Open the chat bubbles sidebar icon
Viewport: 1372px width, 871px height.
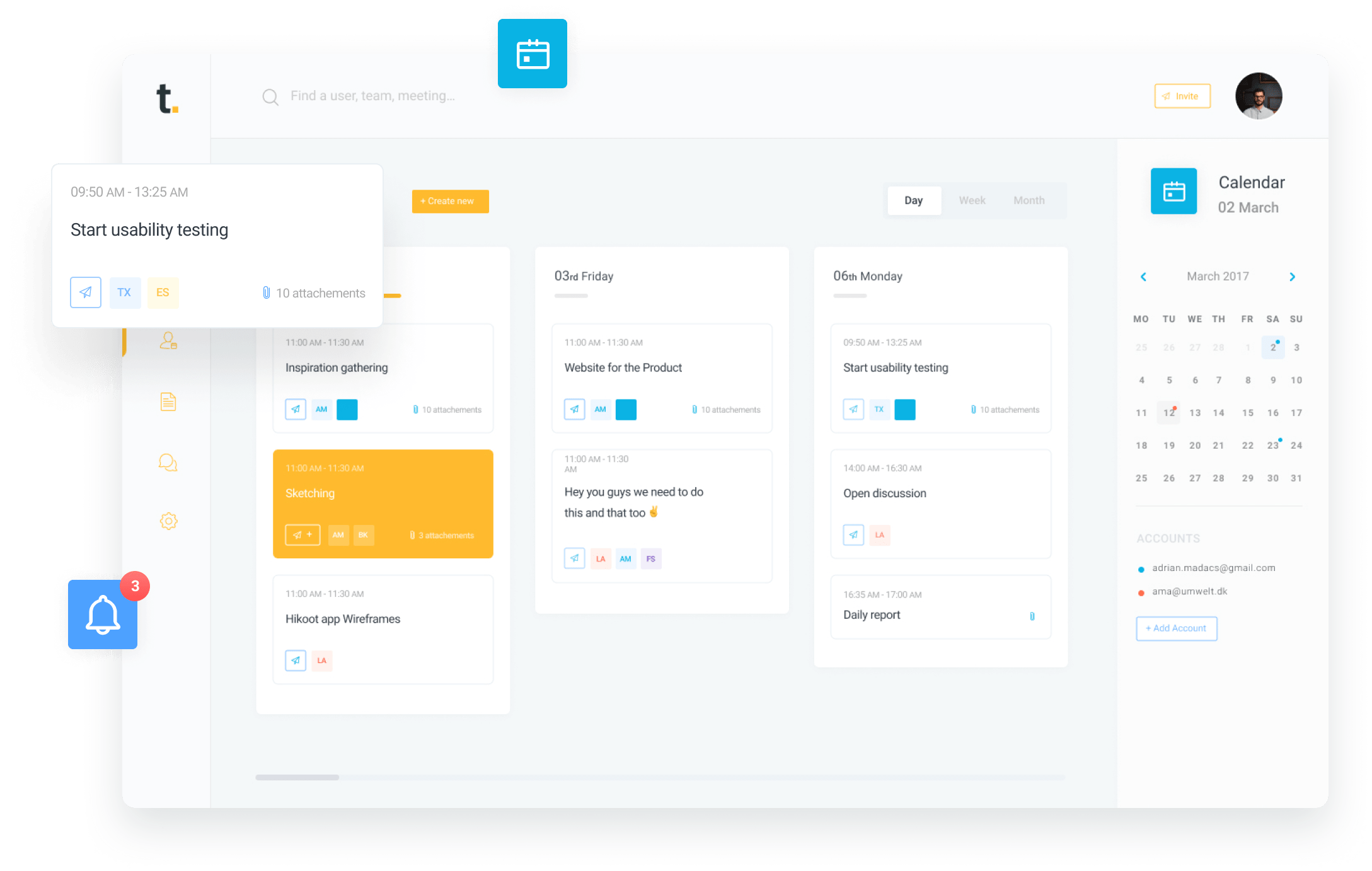[x=168, y=463]
